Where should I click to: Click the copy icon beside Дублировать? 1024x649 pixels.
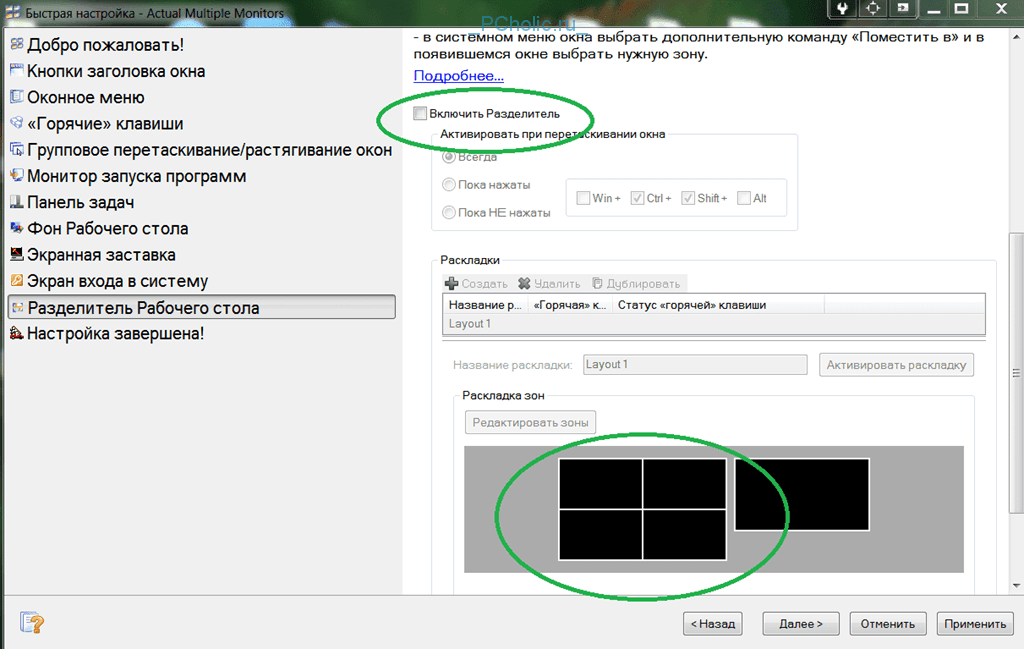pos(597,283)
